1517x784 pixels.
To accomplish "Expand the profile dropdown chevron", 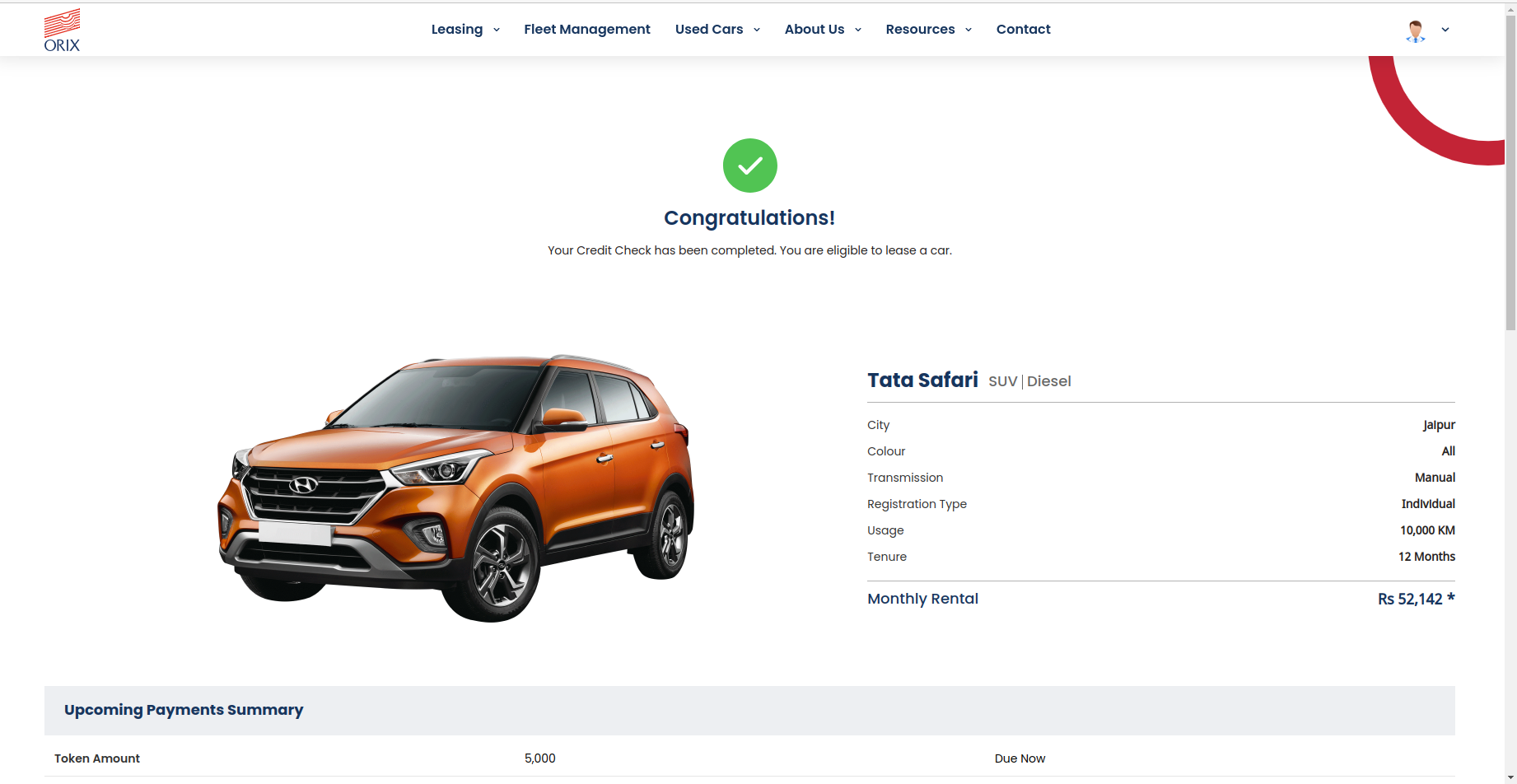I will [1445, 30].
